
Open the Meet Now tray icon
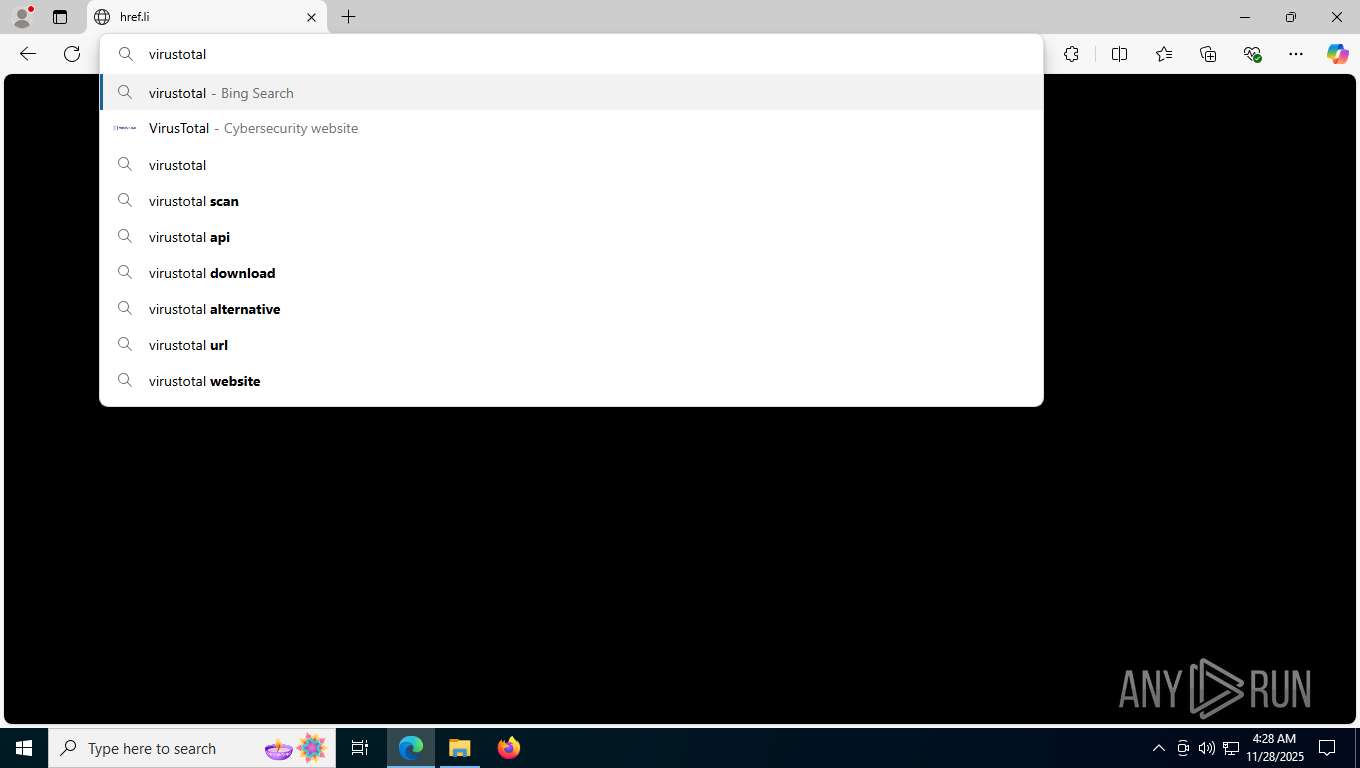tap(1183, 748)
